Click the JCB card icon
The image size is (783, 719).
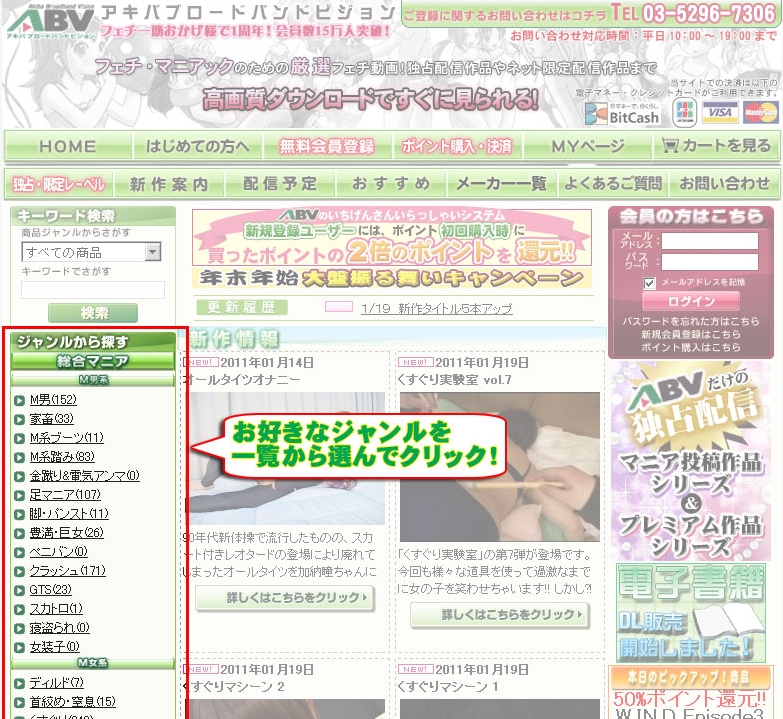tap(684, 113)
